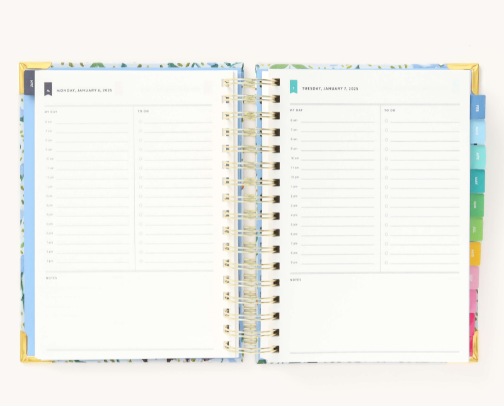504x406 pixels.
Task: Click the teal bookmark icon on Tuesday page
Action: coord(293,87)
